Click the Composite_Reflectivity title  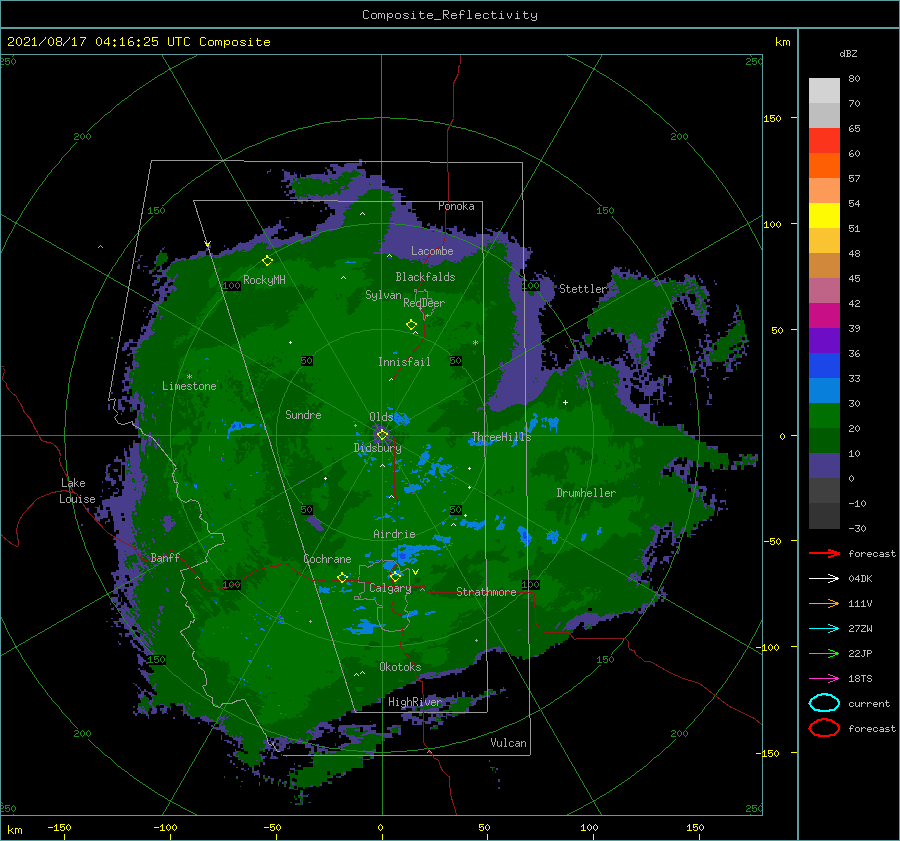[450, 15]
